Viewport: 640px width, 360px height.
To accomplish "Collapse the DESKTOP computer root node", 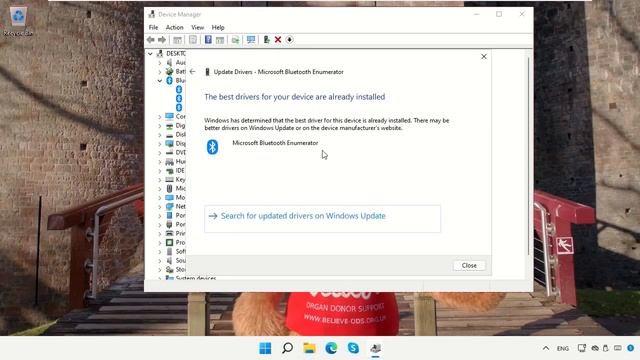I will 150,53.
